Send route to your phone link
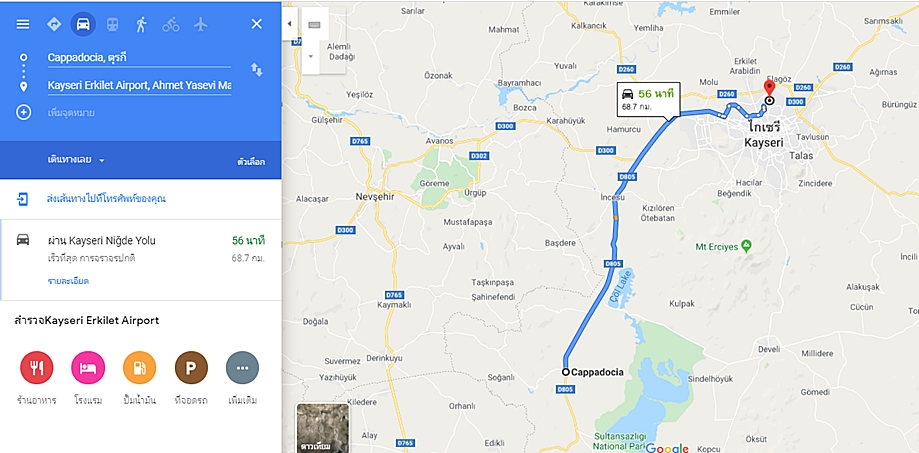The image size is (919, 453). tap(106, 199)
